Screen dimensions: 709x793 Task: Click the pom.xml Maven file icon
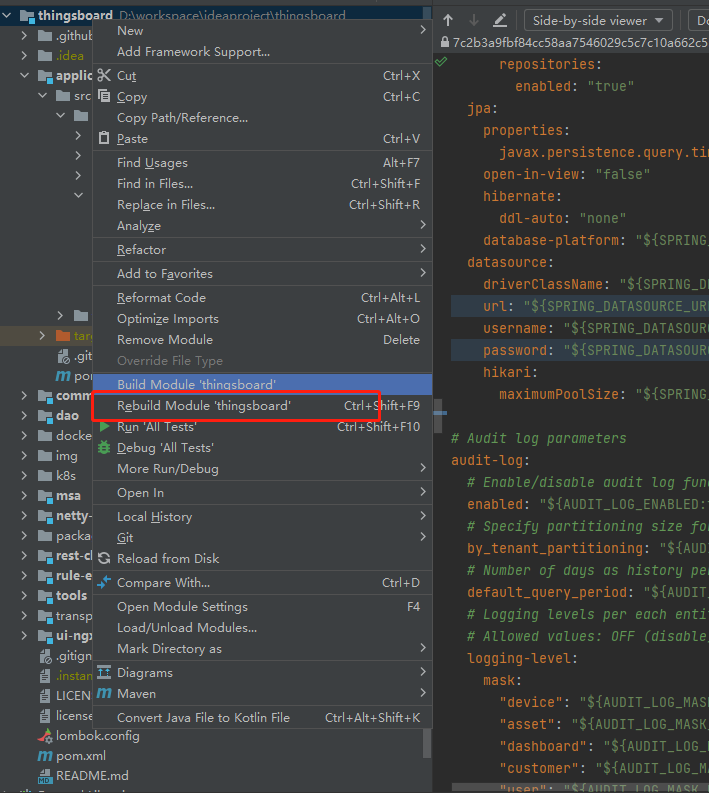[x=45, y=756]
